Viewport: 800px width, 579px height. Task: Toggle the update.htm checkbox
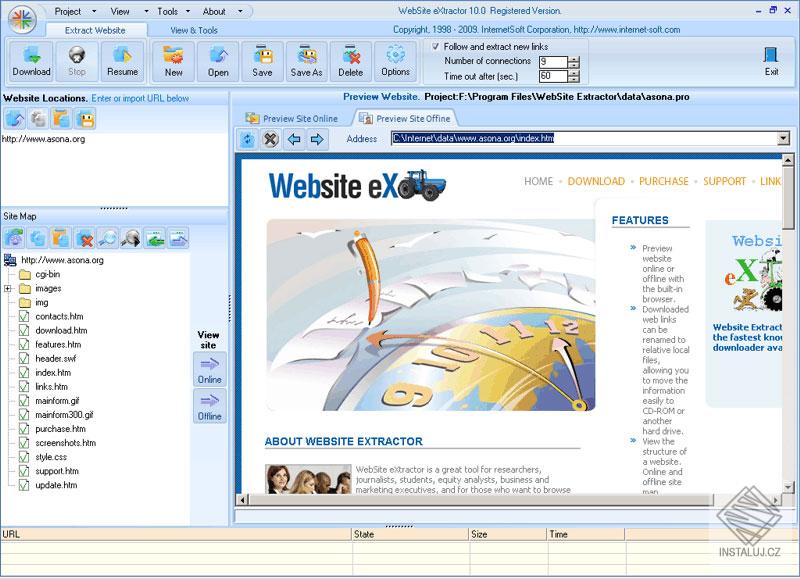[x=23, y=485]
